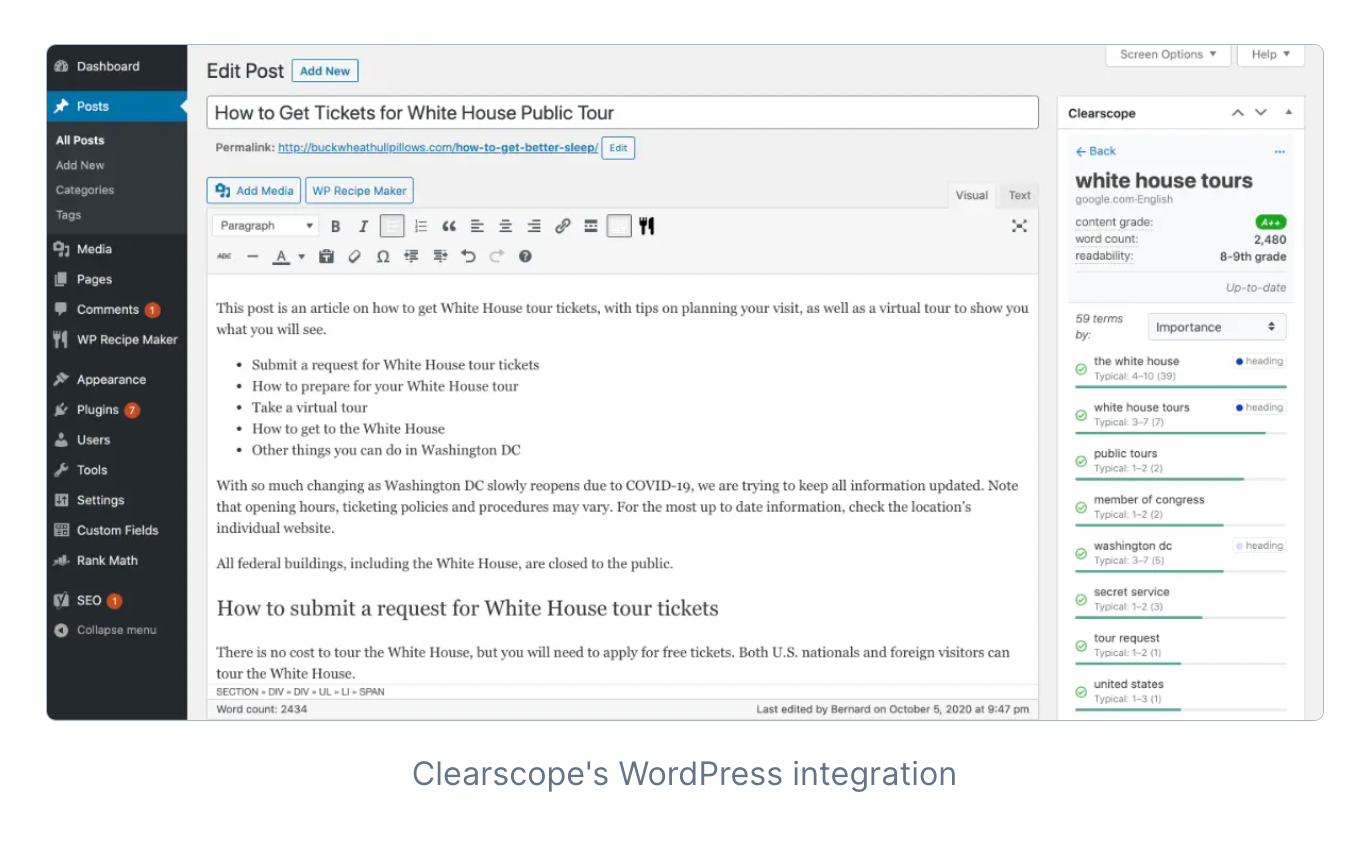Screen dimensions: 1372x842
Task: Open the permalink URL link
Action: 438,148
